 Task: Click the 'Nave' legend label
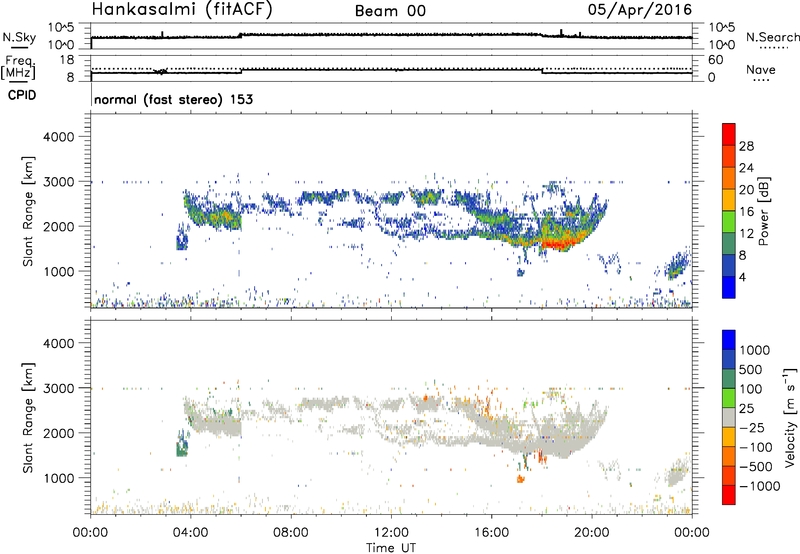click(x=761, y=70)
